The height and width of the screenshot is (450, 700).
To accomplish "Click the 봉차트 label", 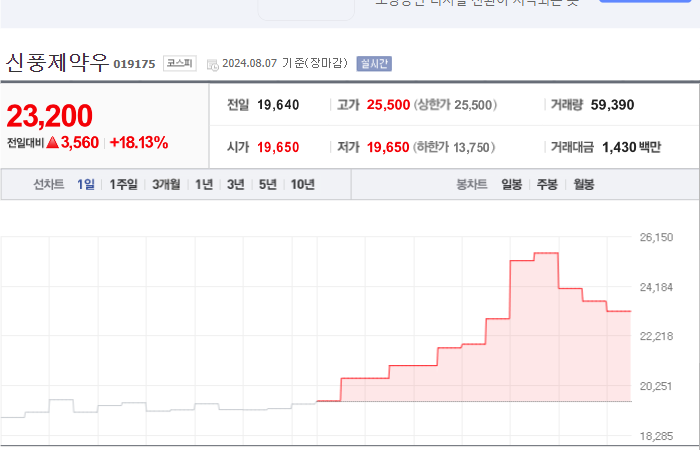I will (x=471, y=184).
